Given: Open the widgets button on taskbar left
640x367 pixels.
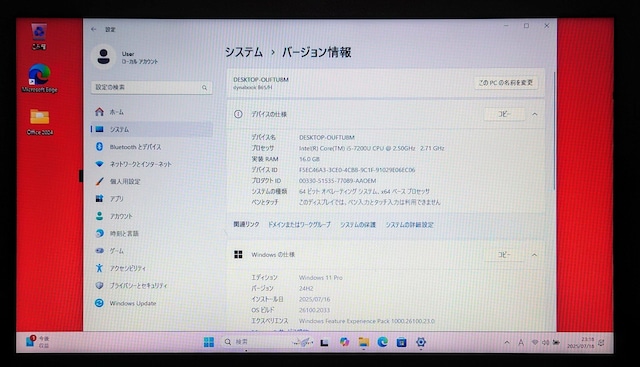Looking at the screenshot, I should pos(37,342).
